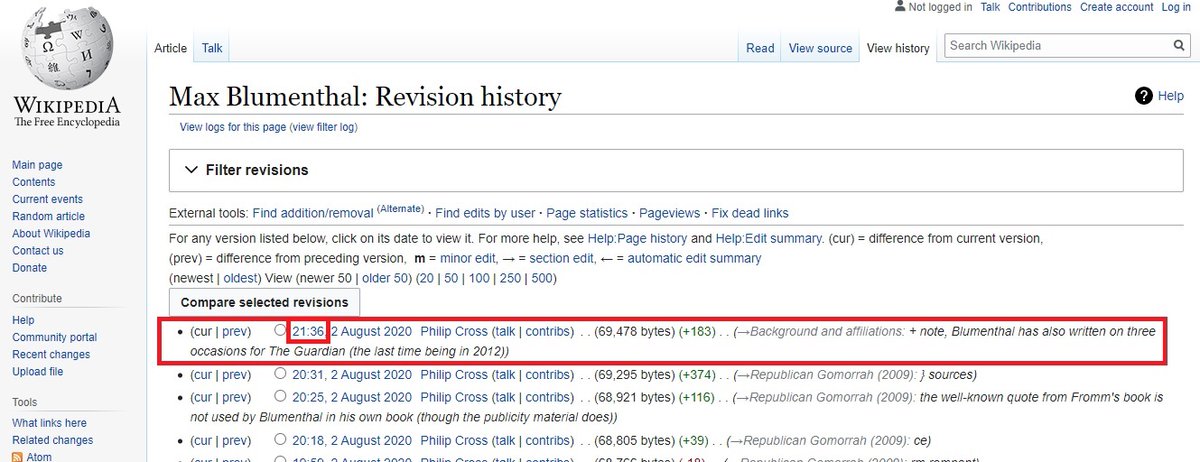Click the Help question mark icon
The height and width of the screenshot is (462, 1200).
pyautogui.click(x=1144, y=96)
